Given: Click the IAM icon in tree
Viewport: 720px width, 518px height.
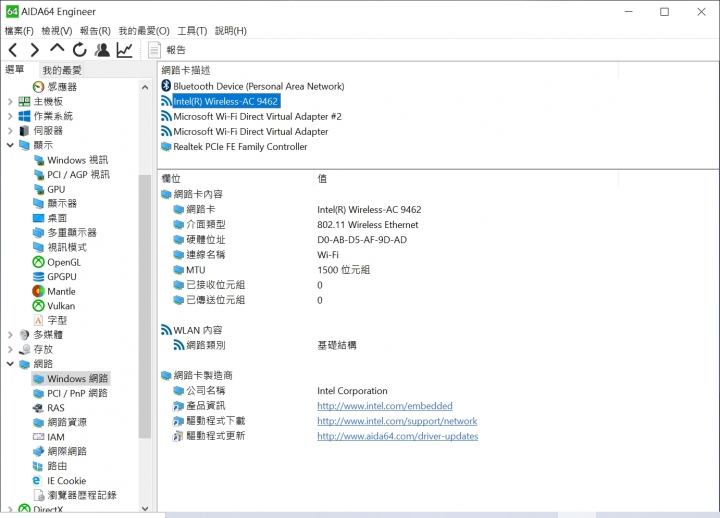Looking at the screenshot, I should click(39, 437).
